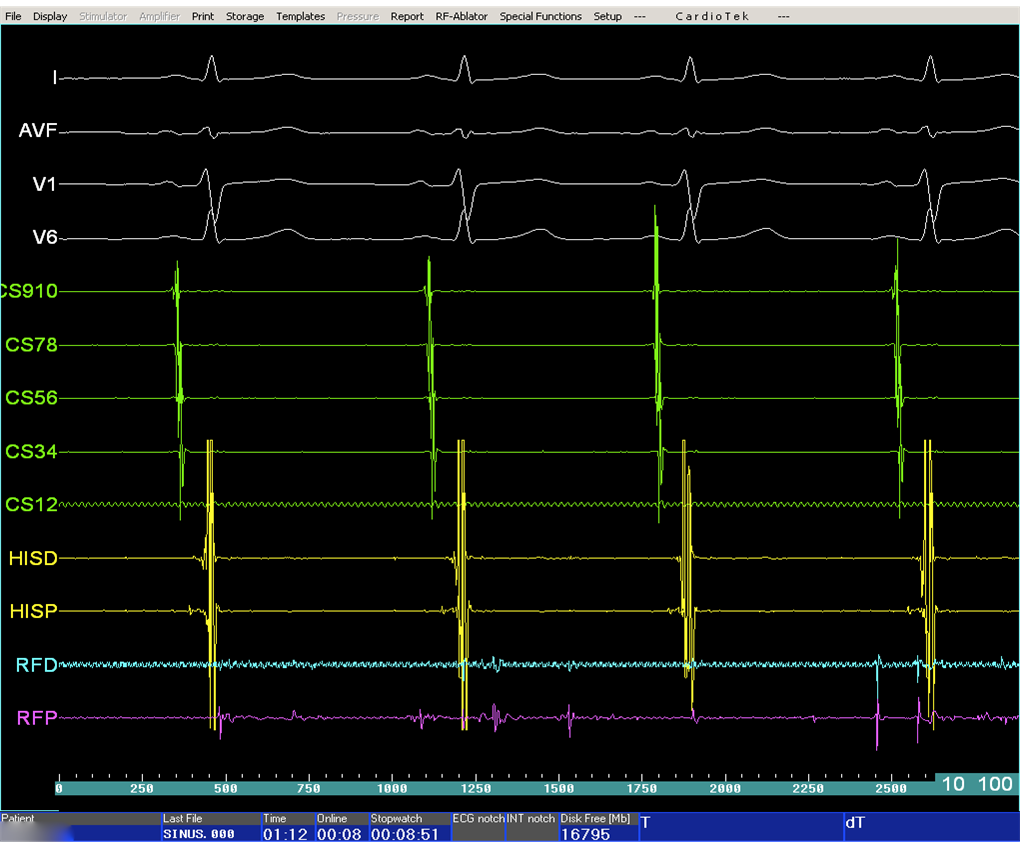Select the lead I channel label
1020x844 pixels.
pyautogui.click(x=55, y=78)
